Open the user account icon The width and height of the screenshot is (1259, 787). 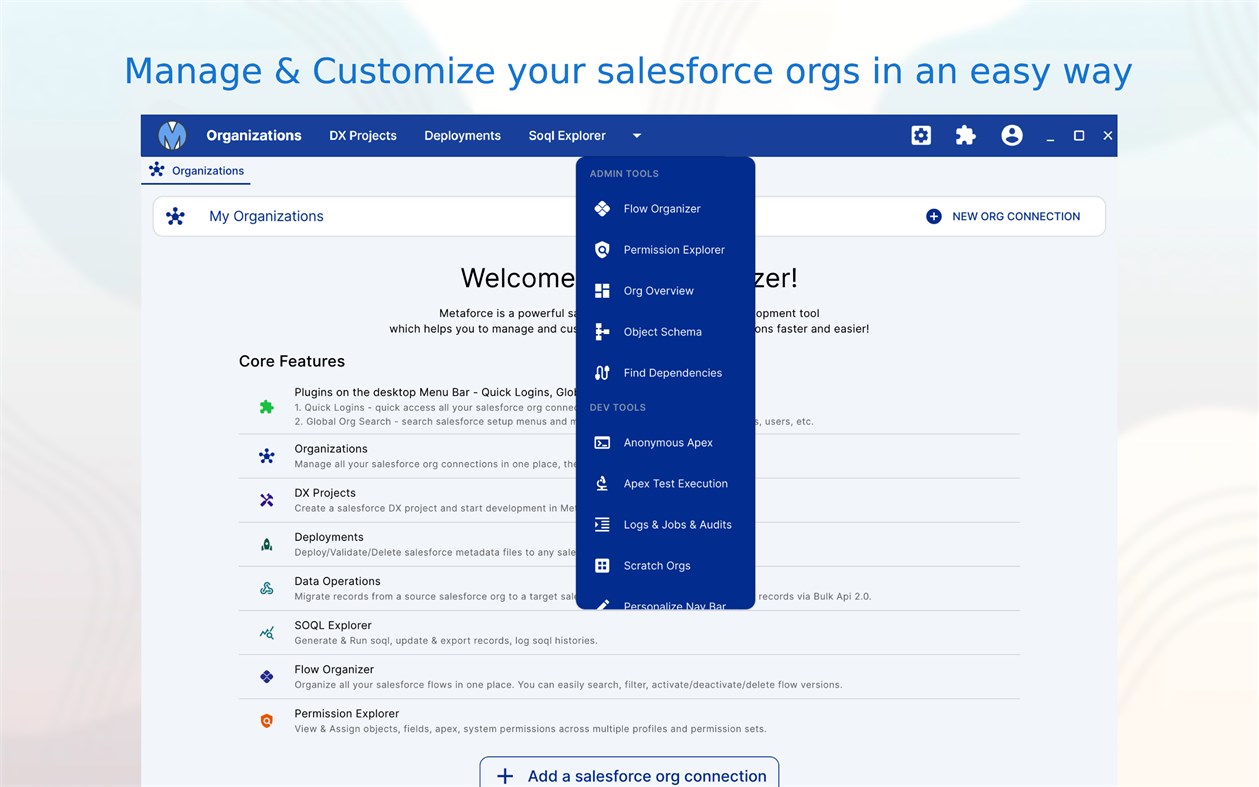point(1012,135)
